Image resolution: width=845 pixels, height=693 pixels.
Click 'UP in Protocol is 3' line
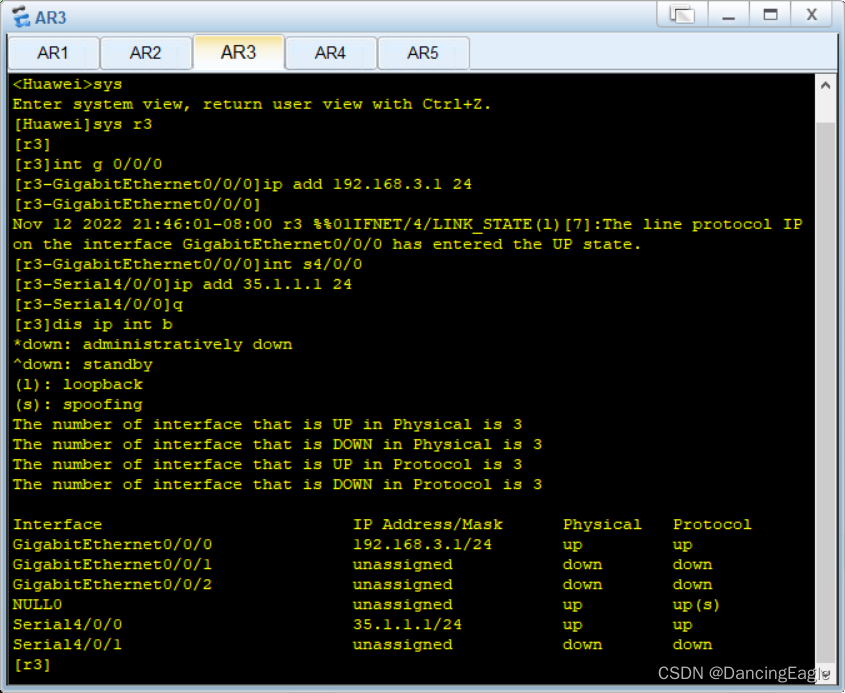pos(267,464)
